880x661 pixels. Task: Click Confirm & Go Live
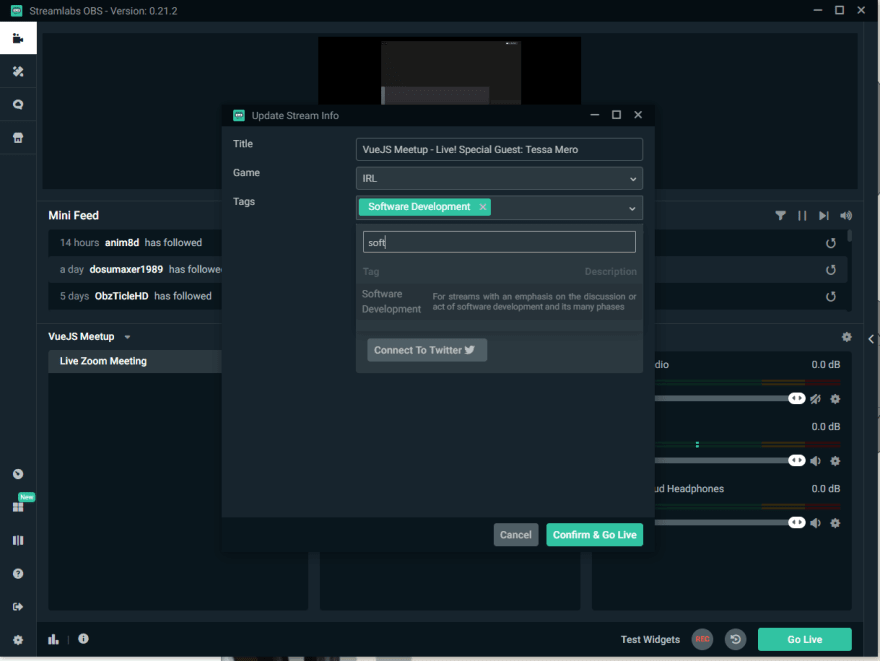pyautogui.click(x=594, y=535)
